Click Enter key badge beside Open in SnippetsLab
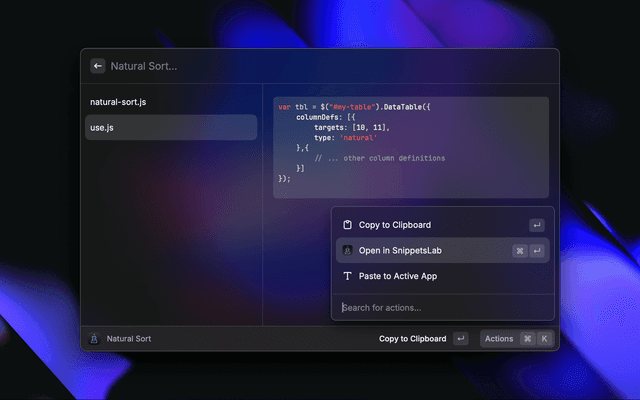 (x=537, y=251)
